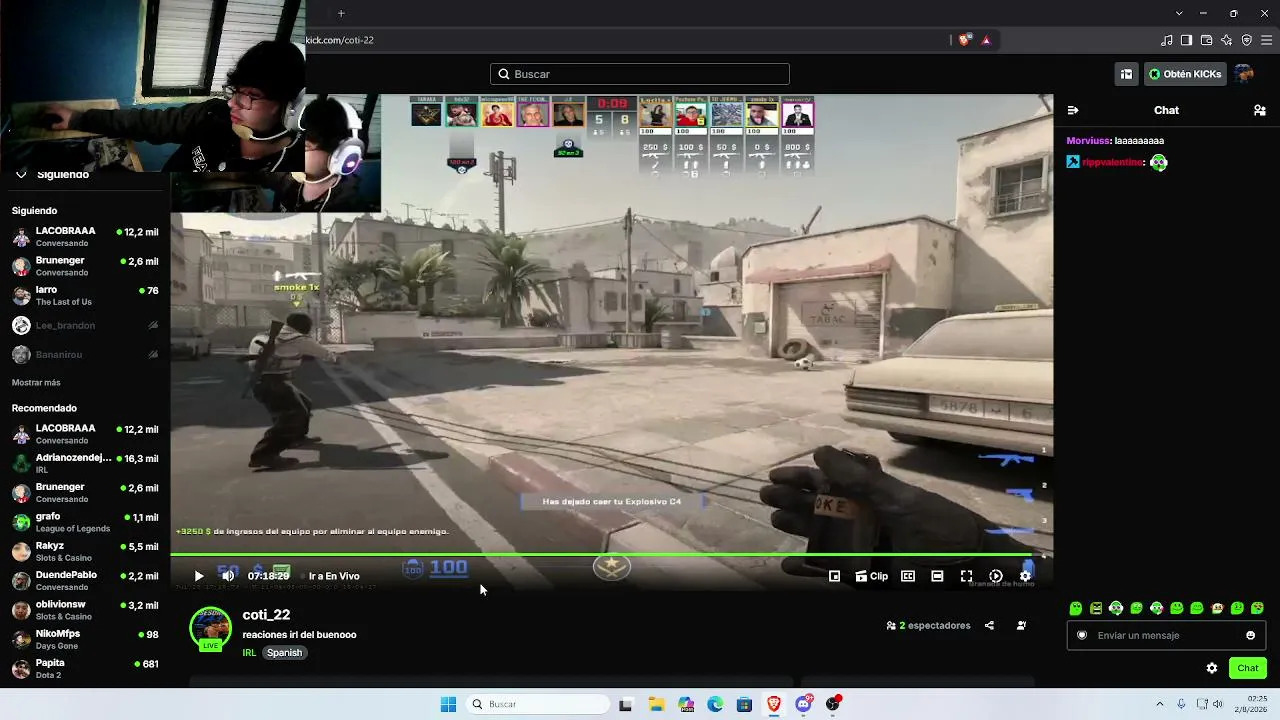Mute the stream volume
Screen dimensions: 1280x720
point(228,576)
